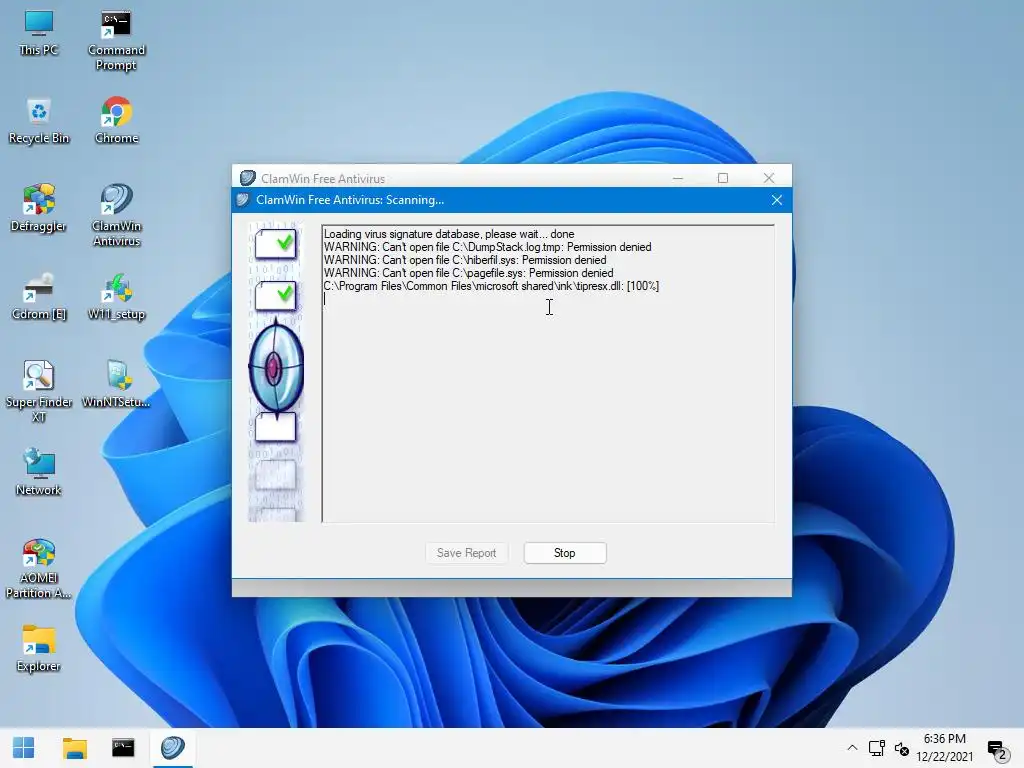Switch to Command Prompt in the taskbar
This screenshot has height=768, width=1024.
pos(123,748)
